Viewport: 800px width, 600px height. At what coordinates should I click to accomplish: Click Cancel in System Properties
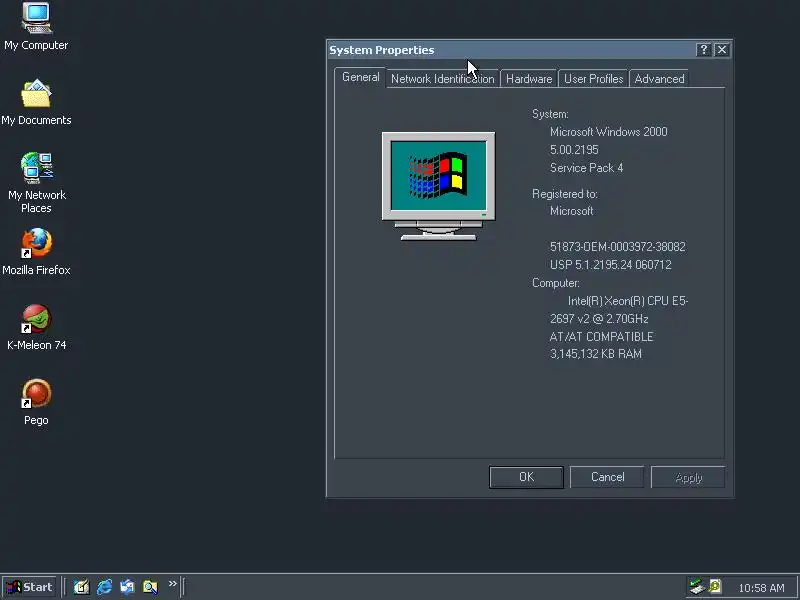607,477
